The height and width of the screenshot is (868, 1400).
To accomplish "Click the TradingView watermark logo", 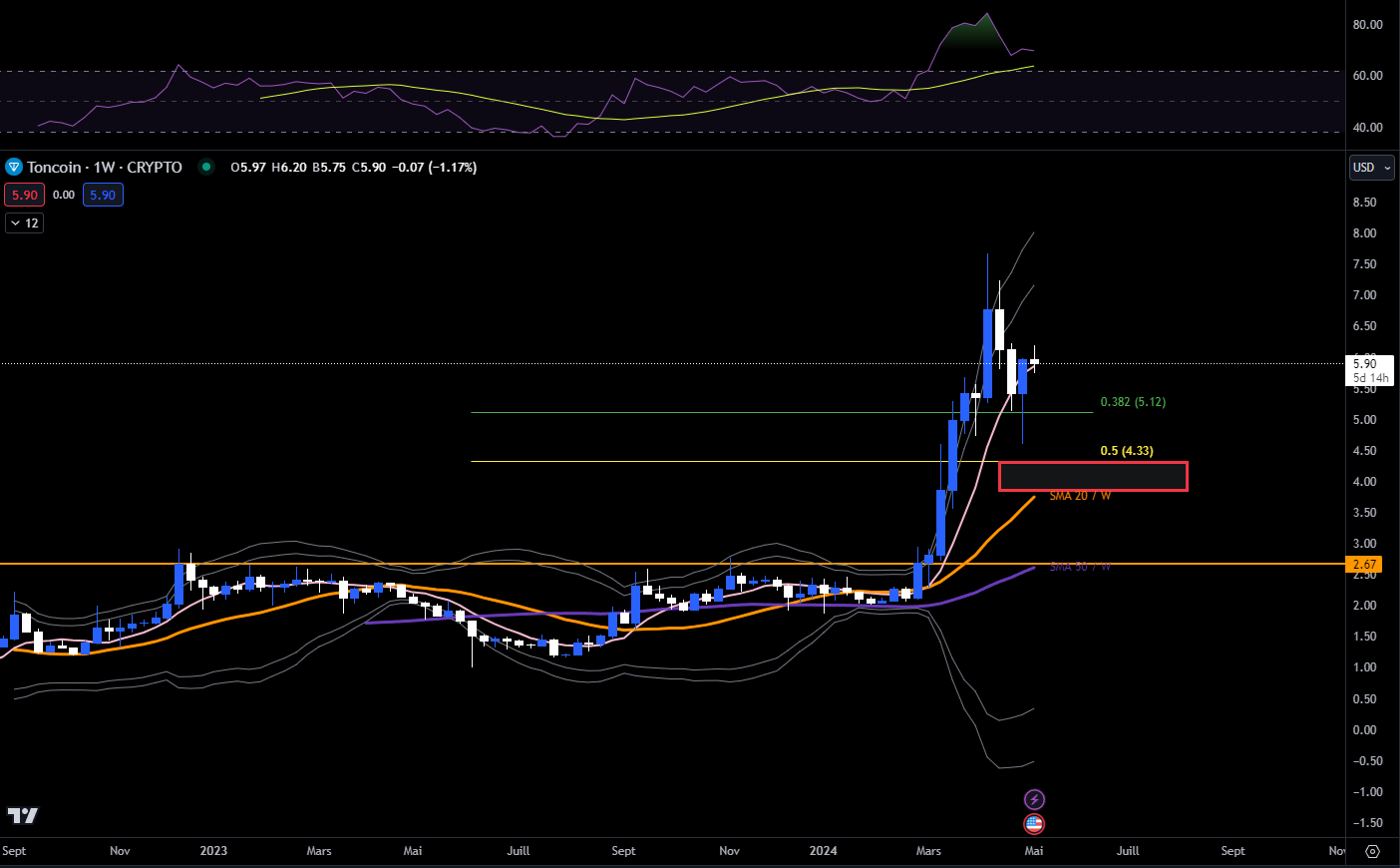I will pos(22,815).
